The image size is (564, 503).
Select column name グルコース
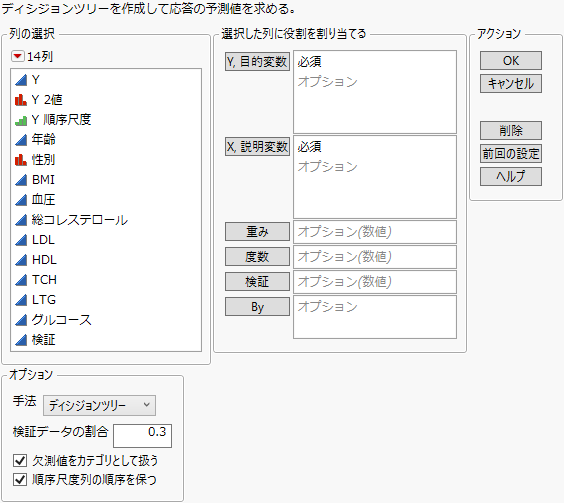click(x=62, y=320)
